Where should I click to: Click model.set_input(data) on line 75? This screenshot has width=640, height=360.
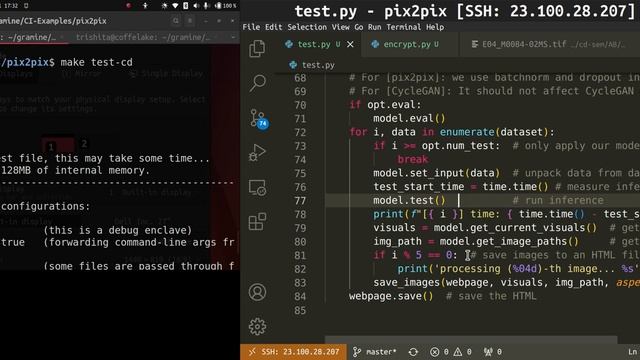pos(436,173)
